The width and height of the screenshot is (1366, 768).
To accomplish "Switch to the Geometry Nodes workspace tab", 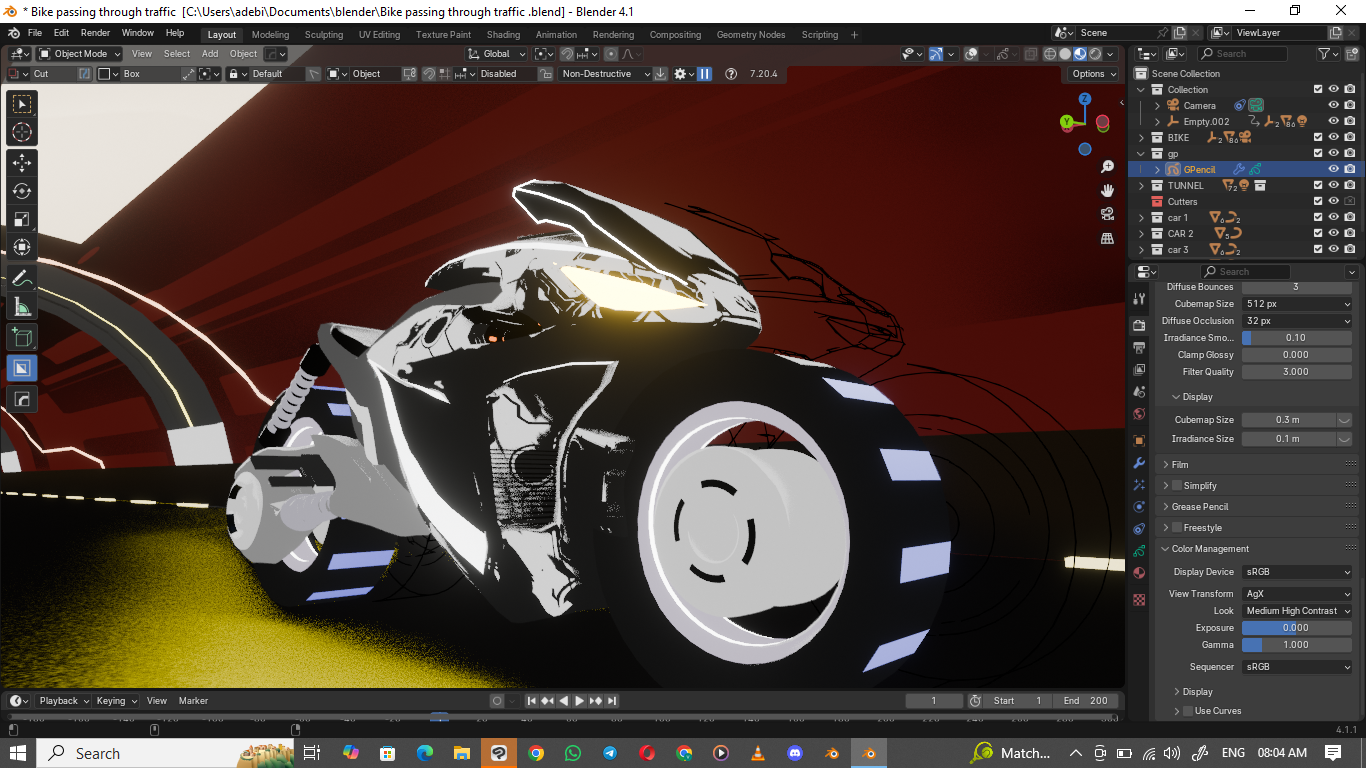I will pos(750,34).
